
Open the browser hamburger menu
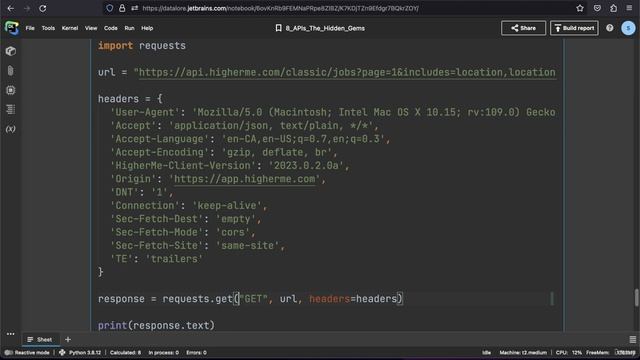[629, 8]
